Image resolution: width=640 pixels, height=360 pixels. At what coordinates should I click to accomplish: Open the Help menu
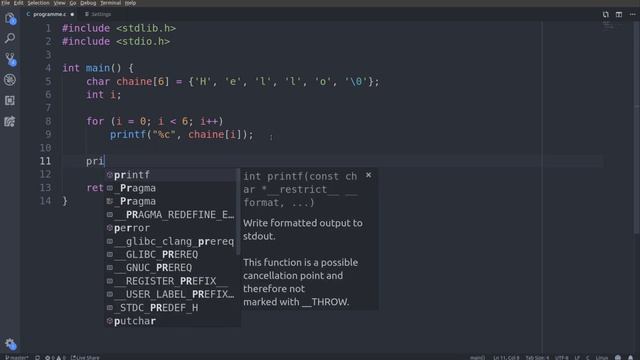point(130,3)
